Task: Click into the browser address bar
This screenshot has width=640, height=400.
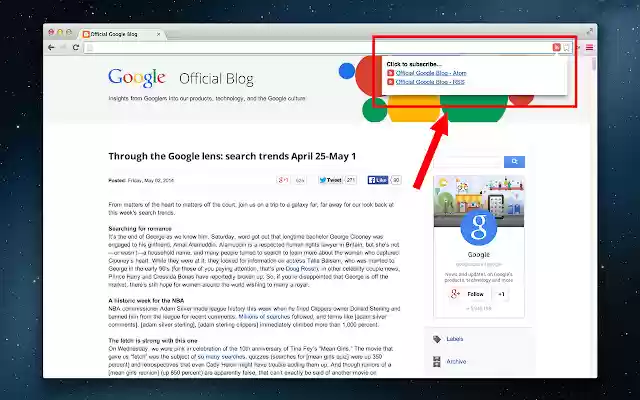Action: [318, 47]
